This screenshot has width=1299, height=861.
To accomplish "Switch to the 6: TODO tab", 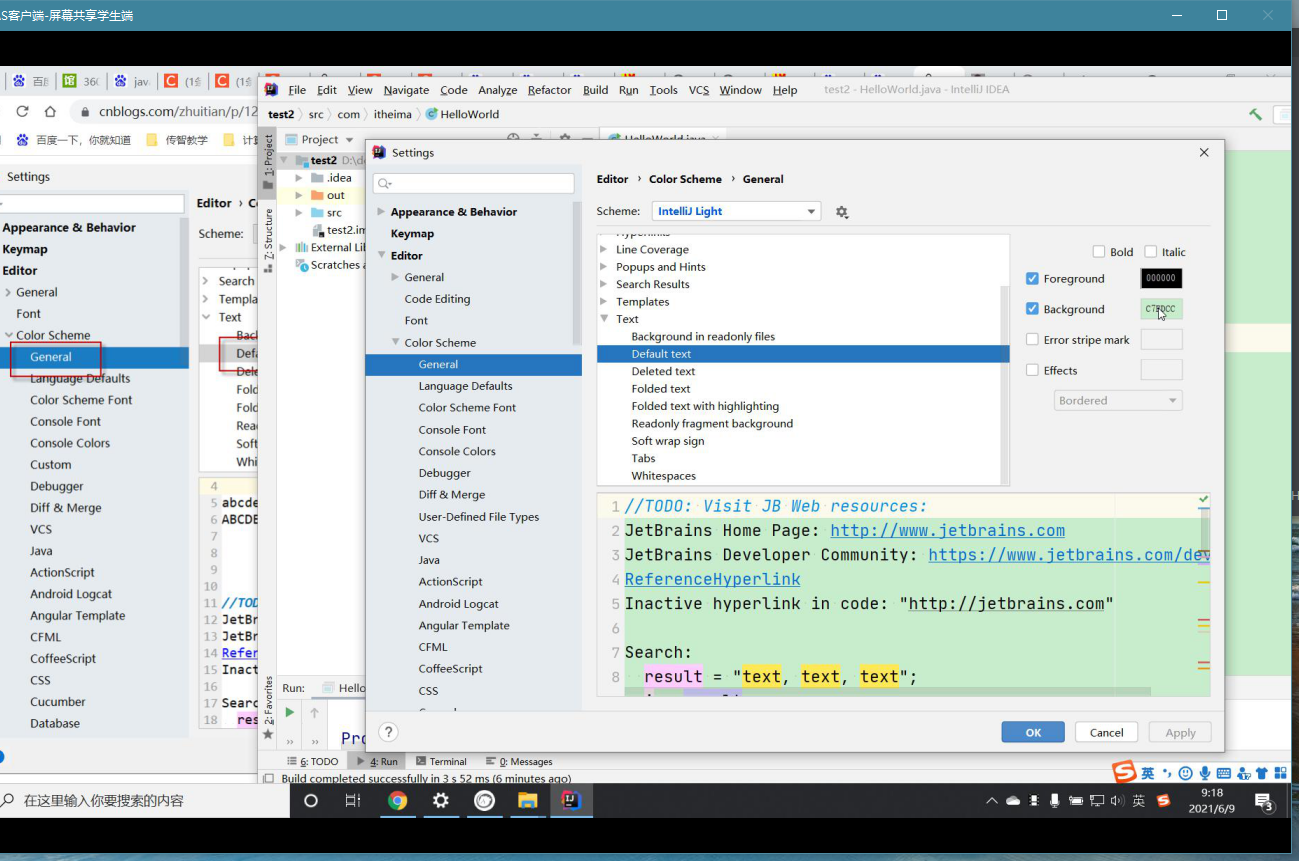I will pyautogui.click(x=313, y=762).
